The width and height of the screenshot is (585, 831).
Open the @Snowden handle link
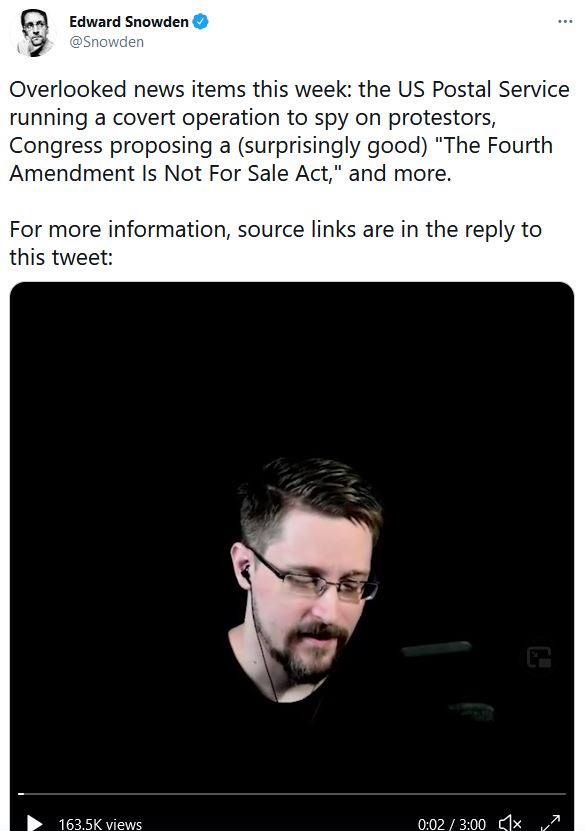107,42
